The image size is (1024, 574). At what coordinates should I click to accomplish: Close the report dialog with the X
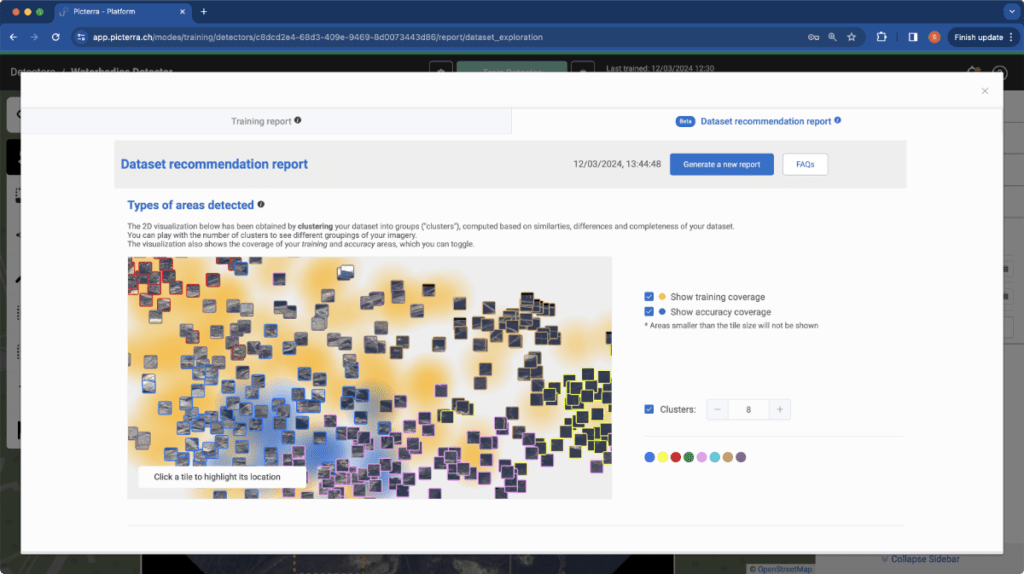click(x=984, y=91)
